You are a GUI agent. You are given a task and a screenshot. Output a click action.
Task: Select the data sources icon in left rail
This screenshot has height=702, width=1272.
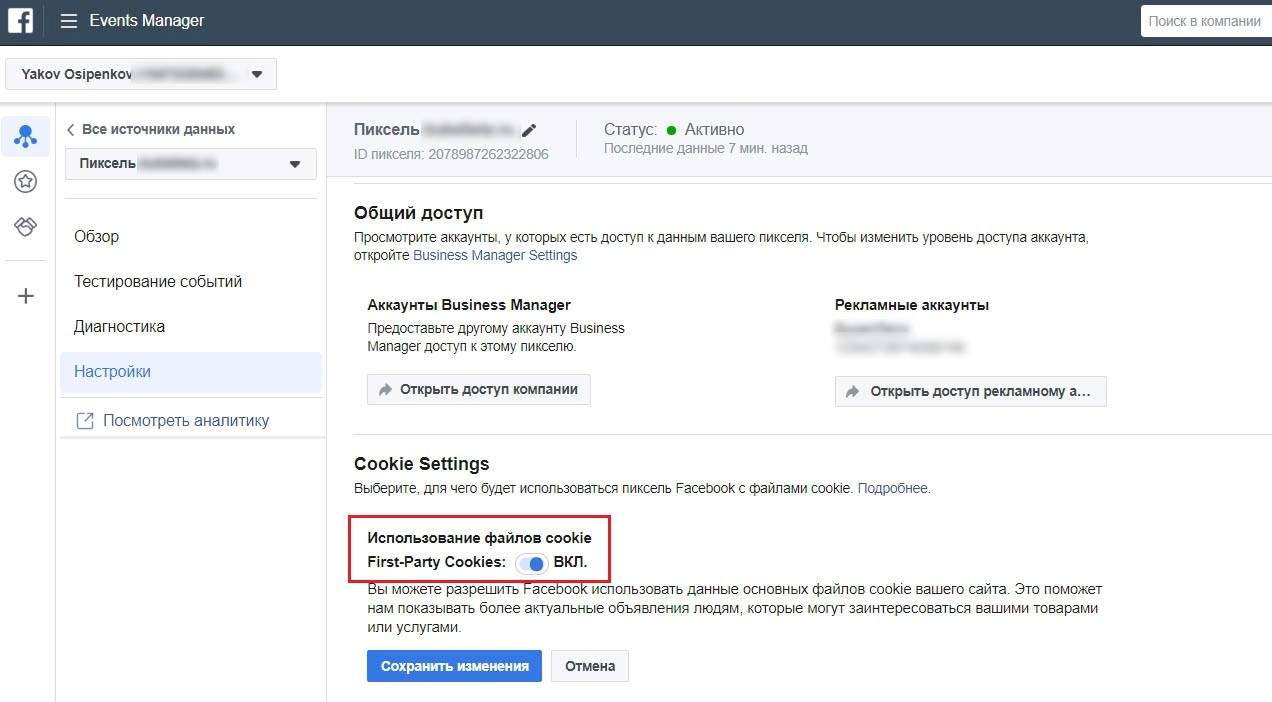point(26,137)
